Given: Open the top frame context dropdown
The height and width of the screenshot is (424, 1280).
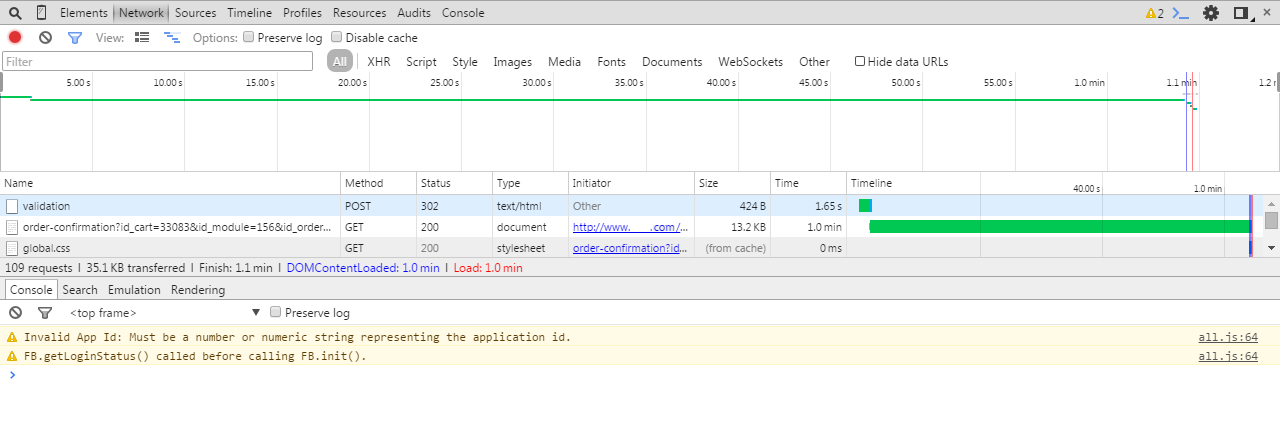Looking at the screenshot, I should (165, 313).
